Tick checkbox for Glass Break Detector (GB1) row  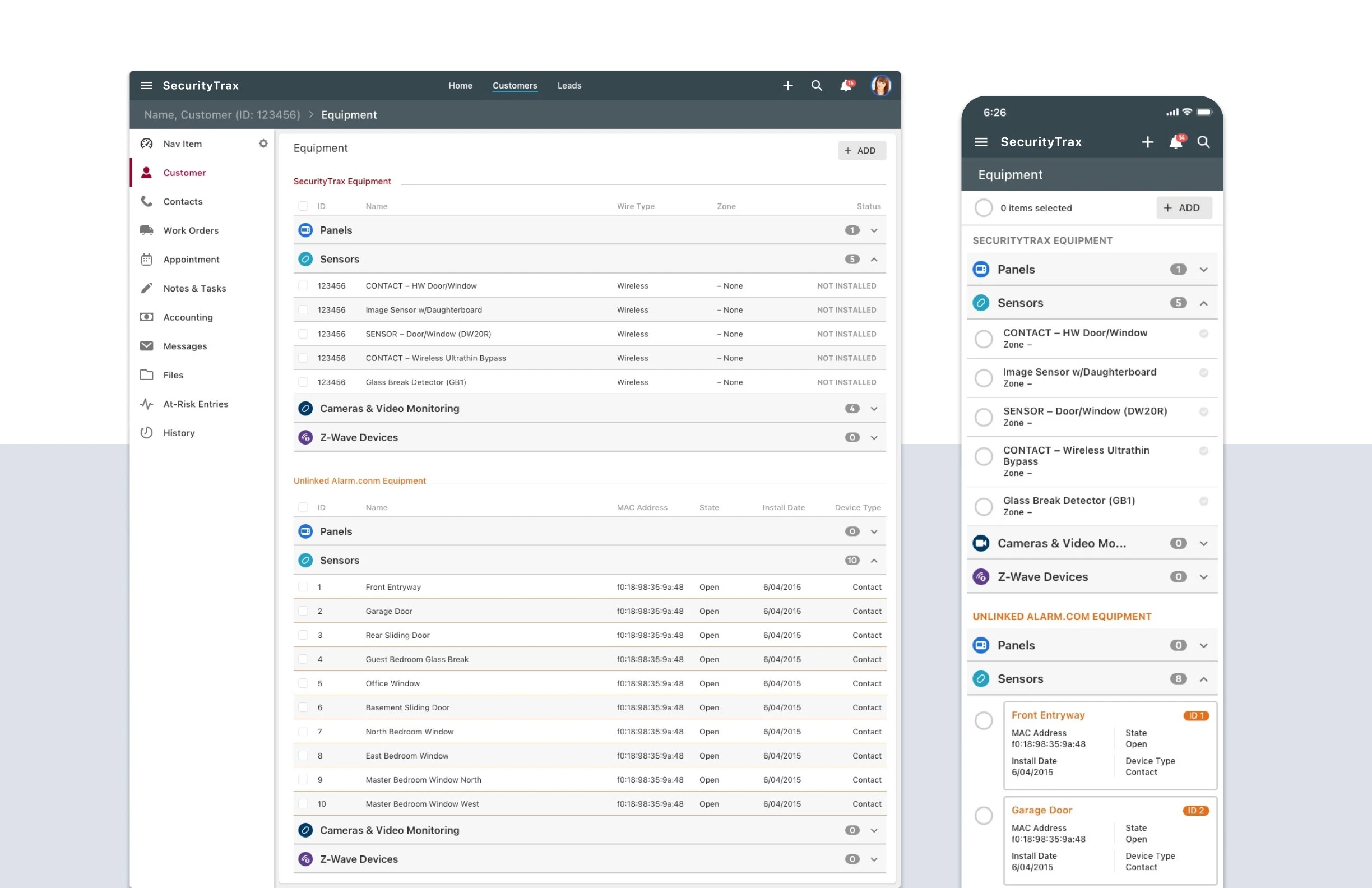tap(303, 382)
